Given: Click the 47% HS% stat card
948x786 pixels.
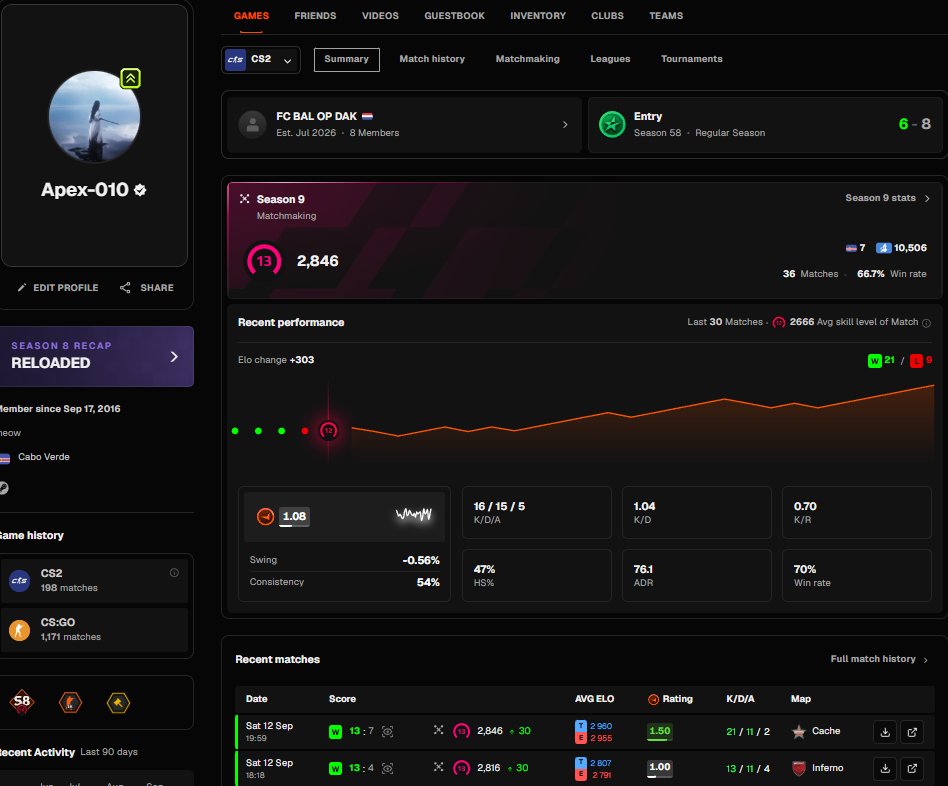Looking at the screenshot, I should tap(537, 576).
